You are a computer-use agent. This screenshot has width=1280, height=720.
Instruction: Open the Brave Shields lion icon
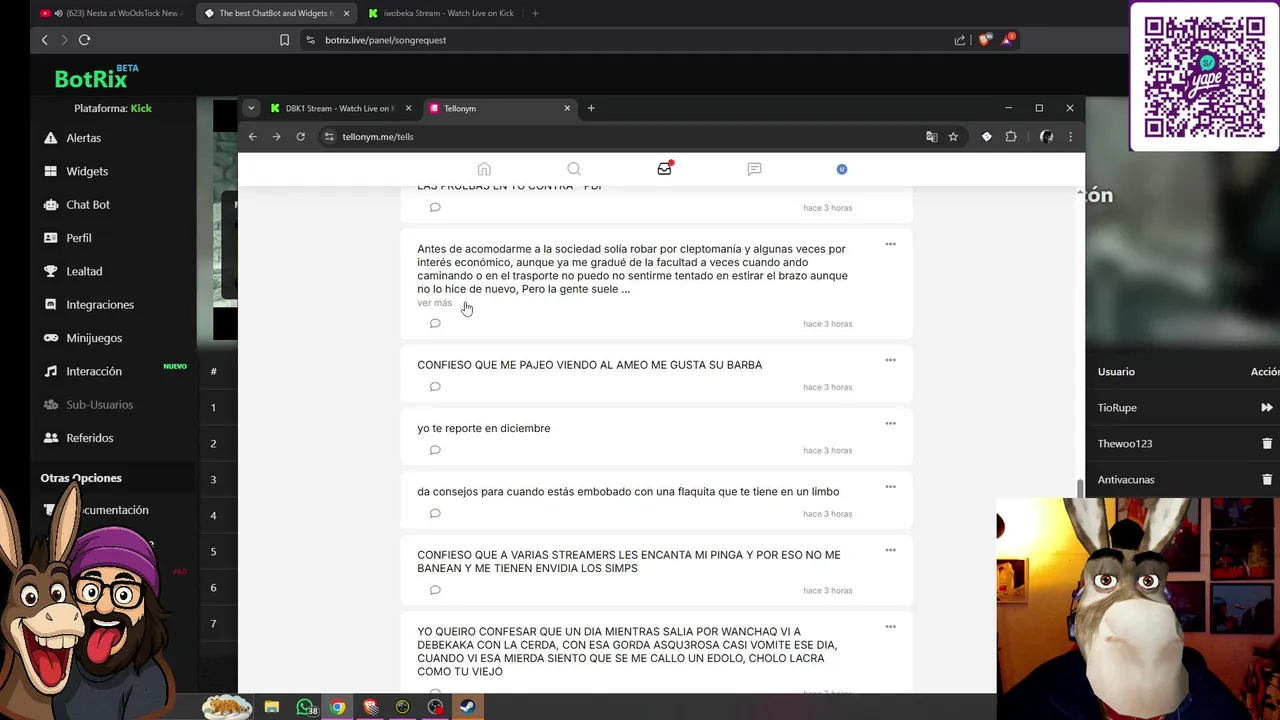(x=985, y=40)
